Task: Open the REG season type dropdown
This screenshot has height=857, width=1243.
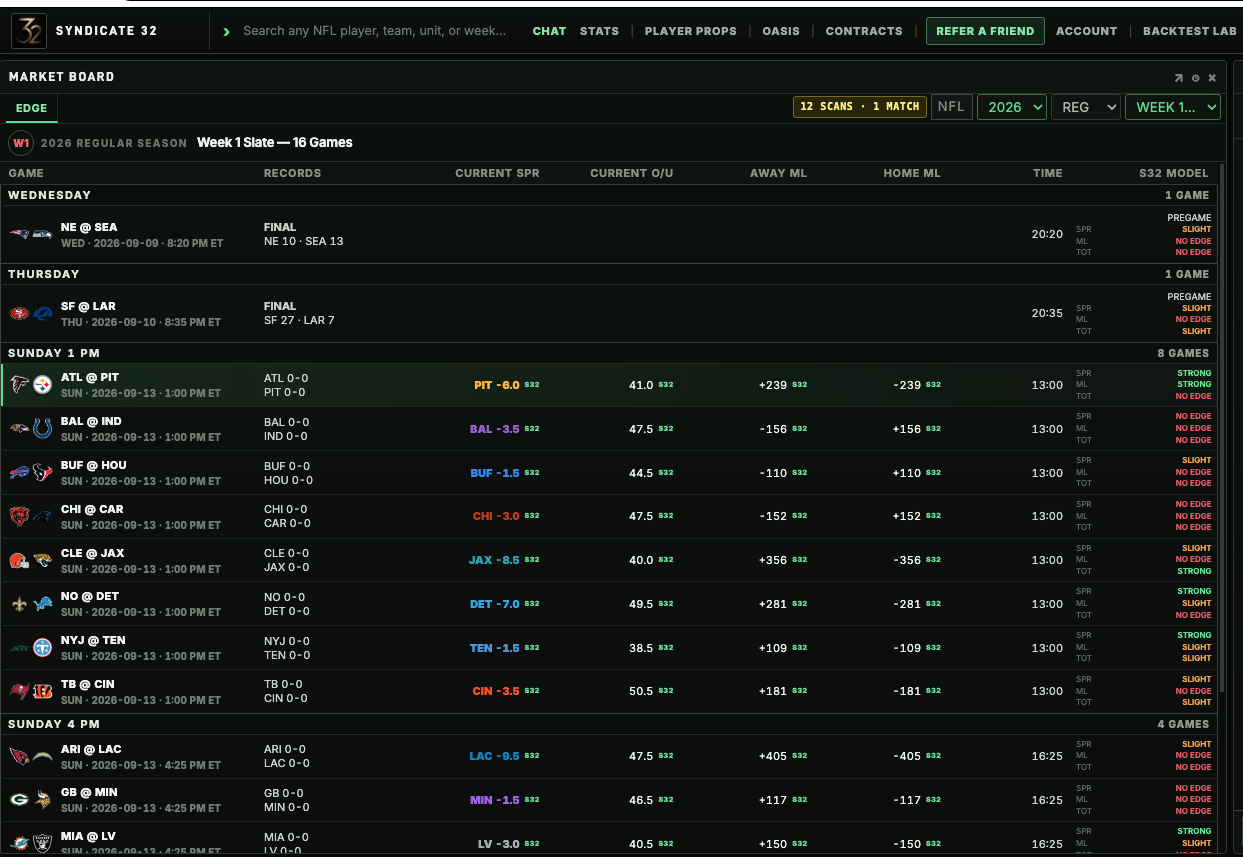Action: click(1085, 107)
